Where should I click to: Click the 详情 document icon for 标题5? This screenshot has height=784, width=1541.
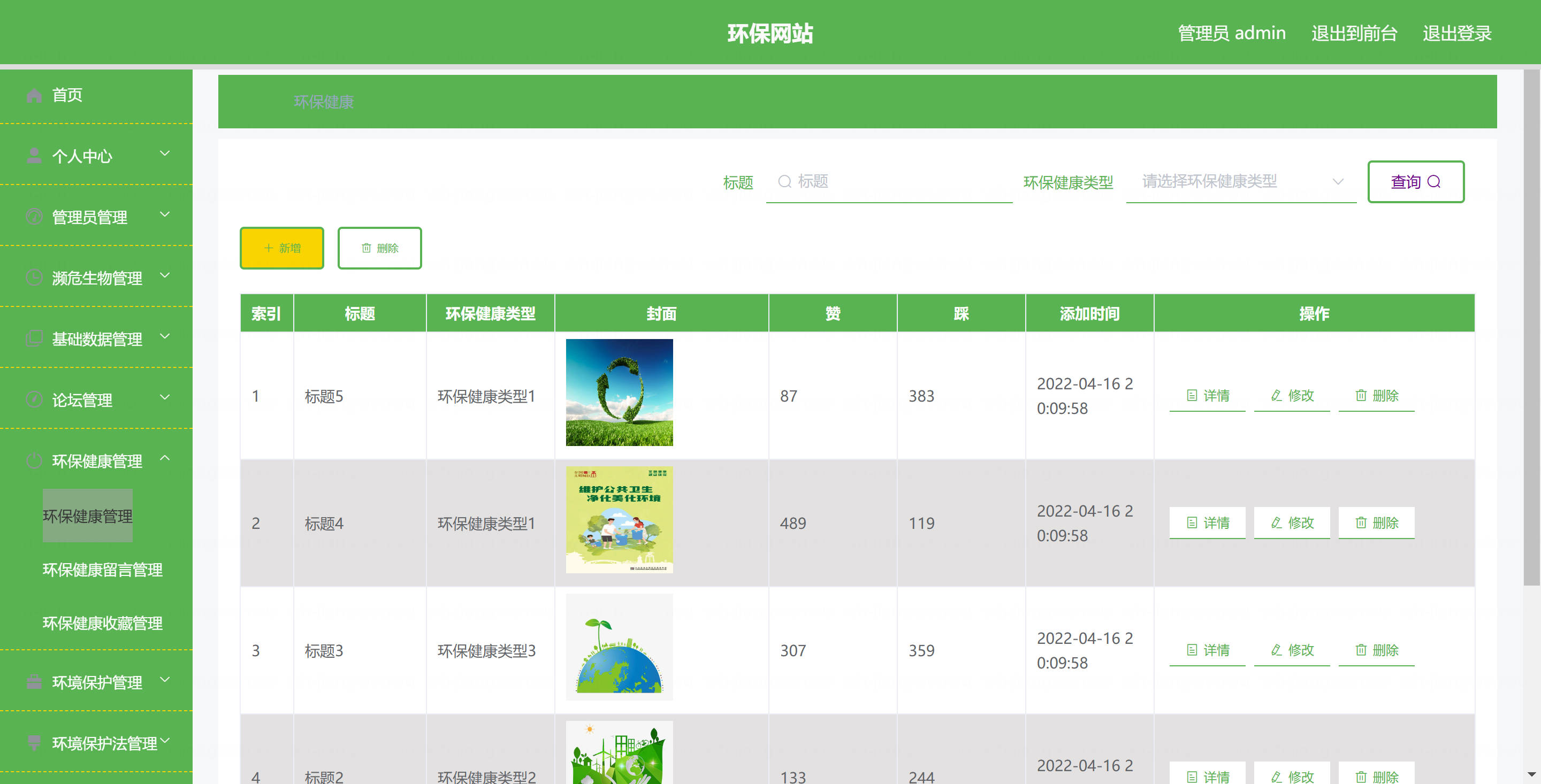tap(1192, 395)
